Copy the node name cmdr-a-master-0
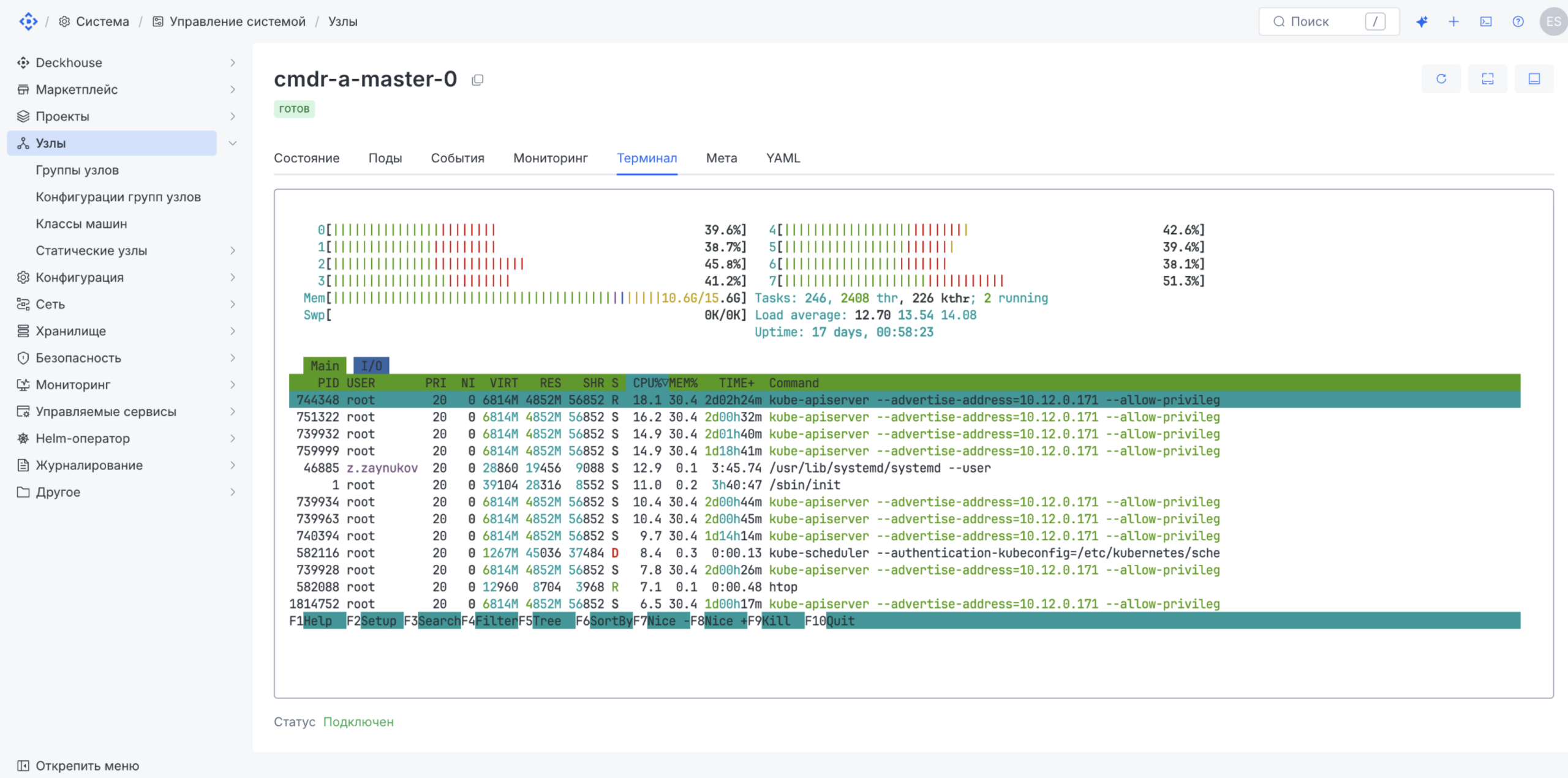This screenshot has width=1568, height=778. pyautogui.click(x=478, y=80)
